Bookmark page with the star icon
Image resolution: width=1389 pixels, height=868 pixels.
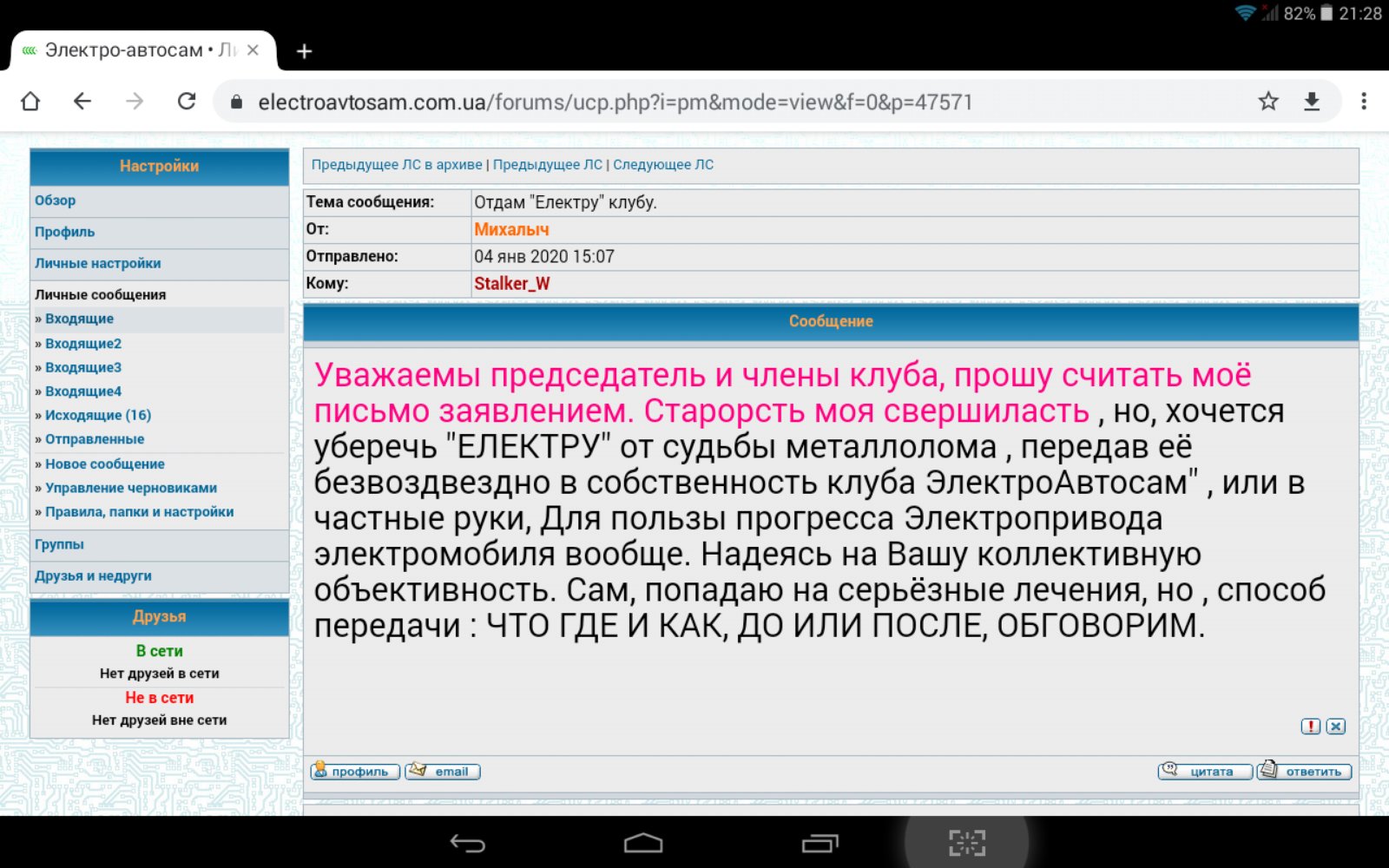[1268, 102]
